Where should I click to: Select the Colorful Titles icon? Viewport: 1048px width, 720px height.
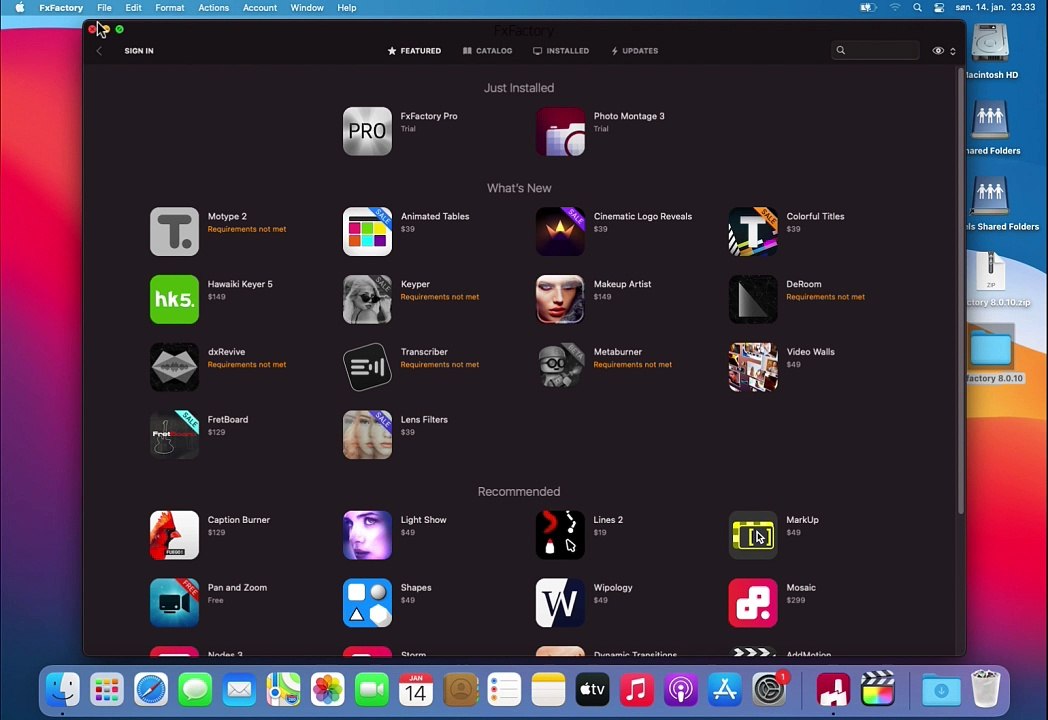tap(753, 231)
